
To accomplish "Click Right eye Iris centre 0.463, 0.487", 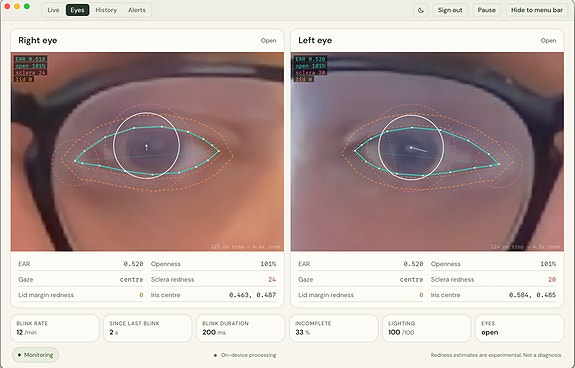I will point(252,295).
